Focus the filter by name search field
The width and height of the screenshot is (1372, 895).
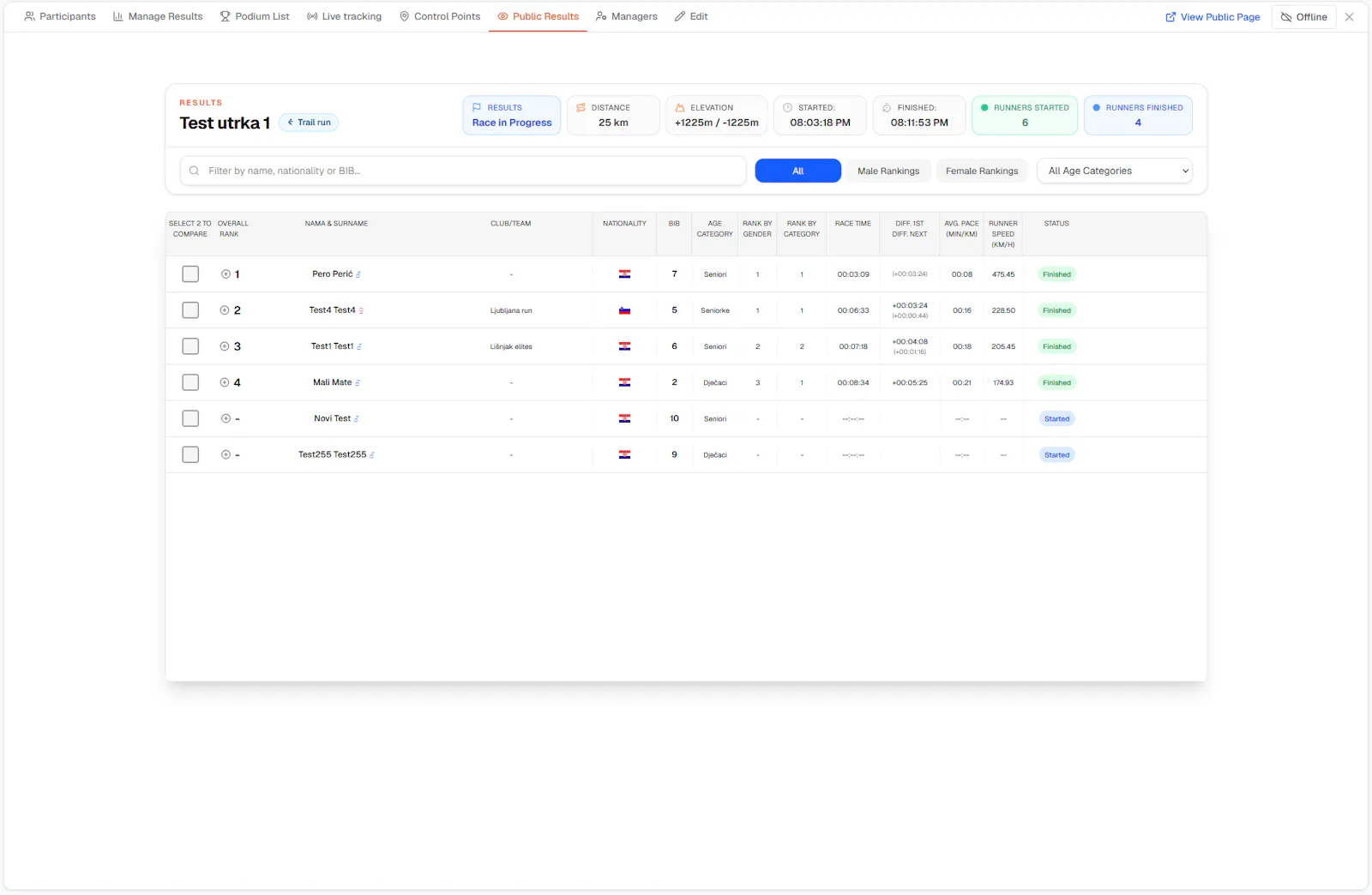point(463,171)
